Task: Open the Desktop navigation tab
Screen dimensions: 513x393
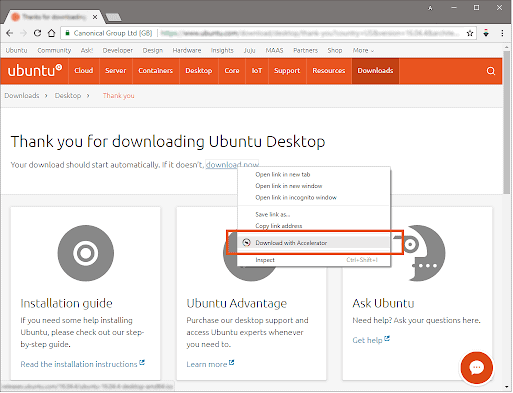Action: 199,71
